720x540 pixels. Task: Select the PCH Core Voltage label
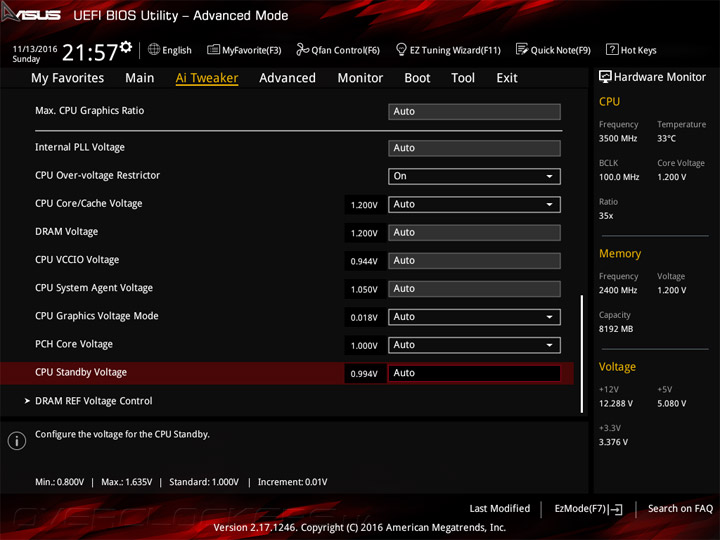click(74, 344)
